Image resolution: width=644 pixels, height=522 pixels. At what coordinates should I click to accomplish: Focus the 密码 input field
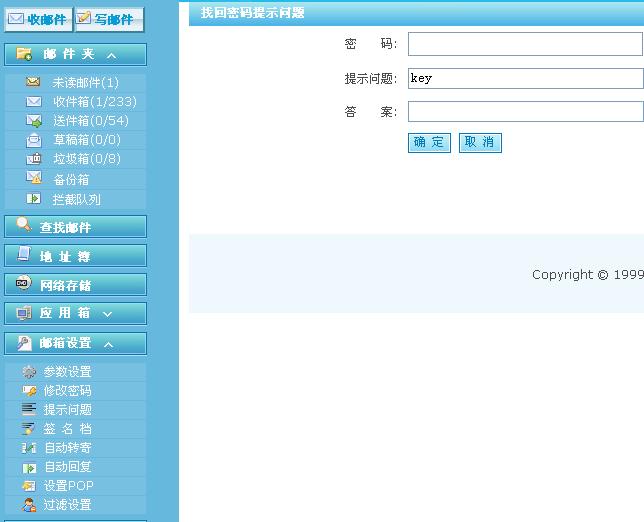click(525, 44)
